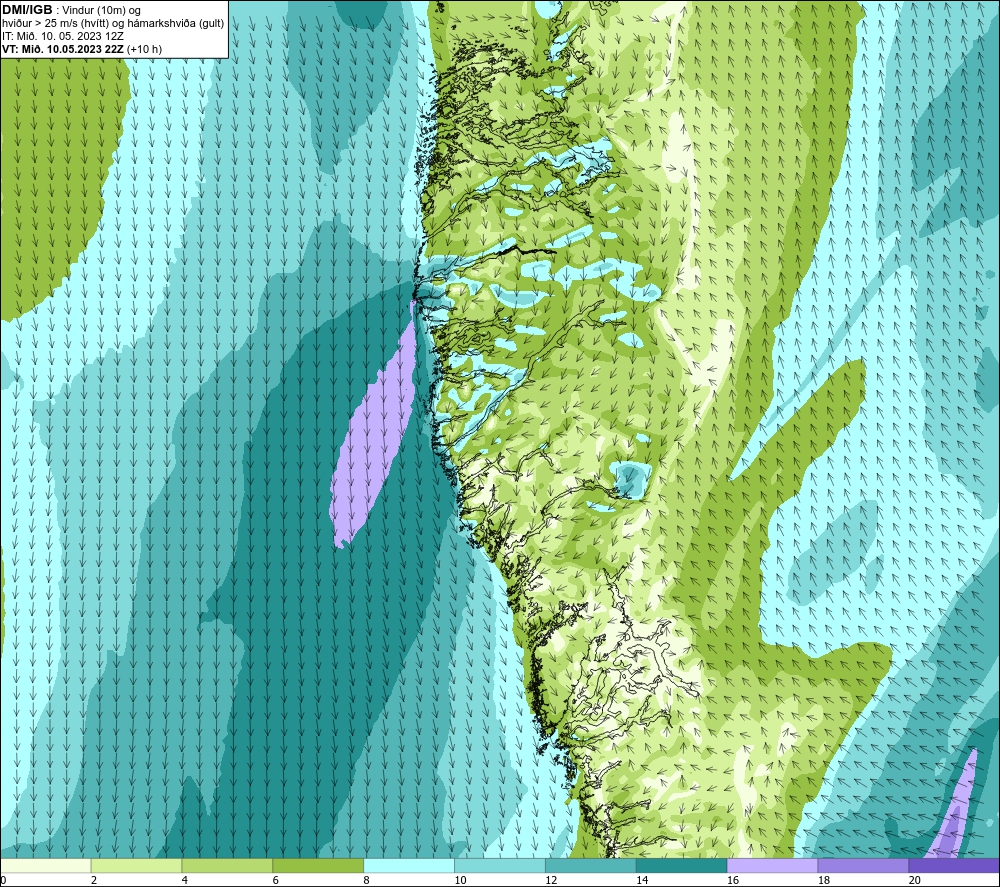Click the 8–10 m/s light cyan legend swatch
Image resolution: width=1000 pixels, height=887 pixels.
409,865
